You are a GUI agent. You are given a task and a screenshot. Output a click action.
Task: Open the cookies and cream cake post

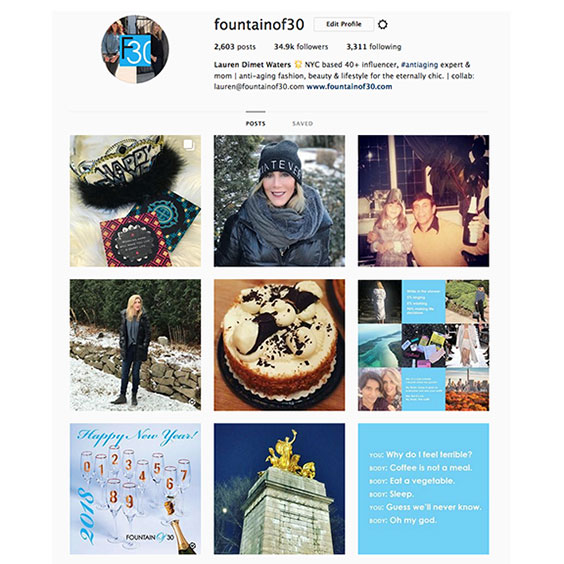(x=279, y=345)
